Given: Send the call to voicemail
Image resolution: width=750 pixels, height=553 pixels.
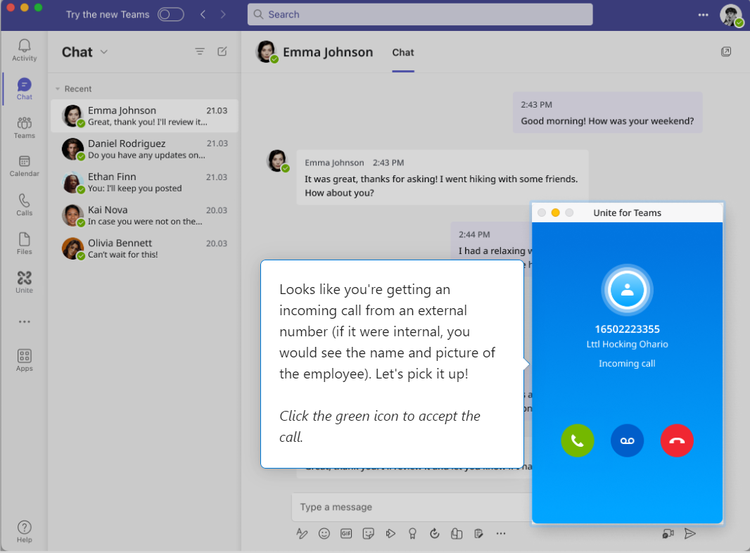Looking at the screenshot, I should coord(627,441).
